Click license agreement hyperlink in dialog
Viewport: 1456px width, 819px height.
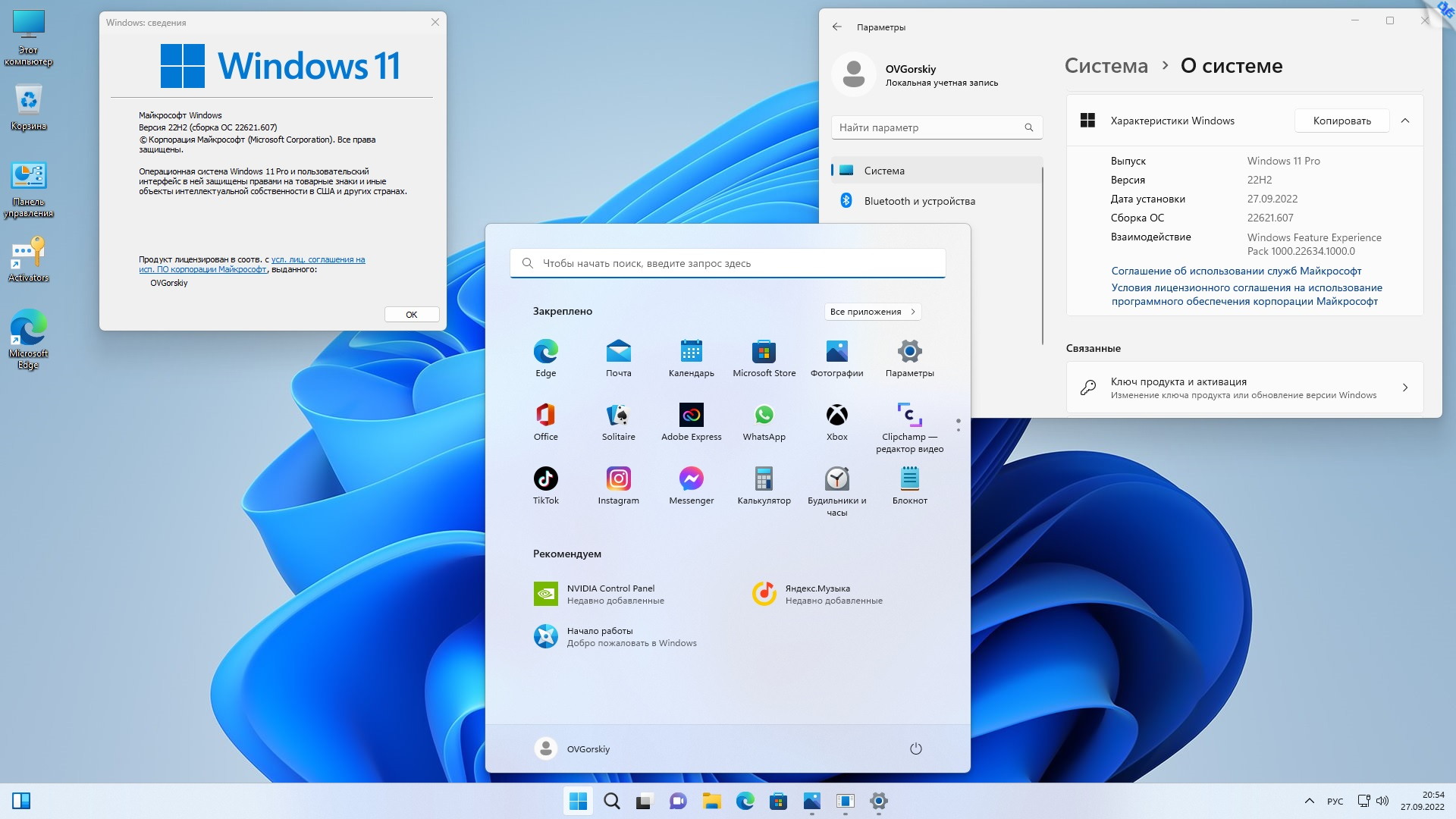click(x=253, y=264)
